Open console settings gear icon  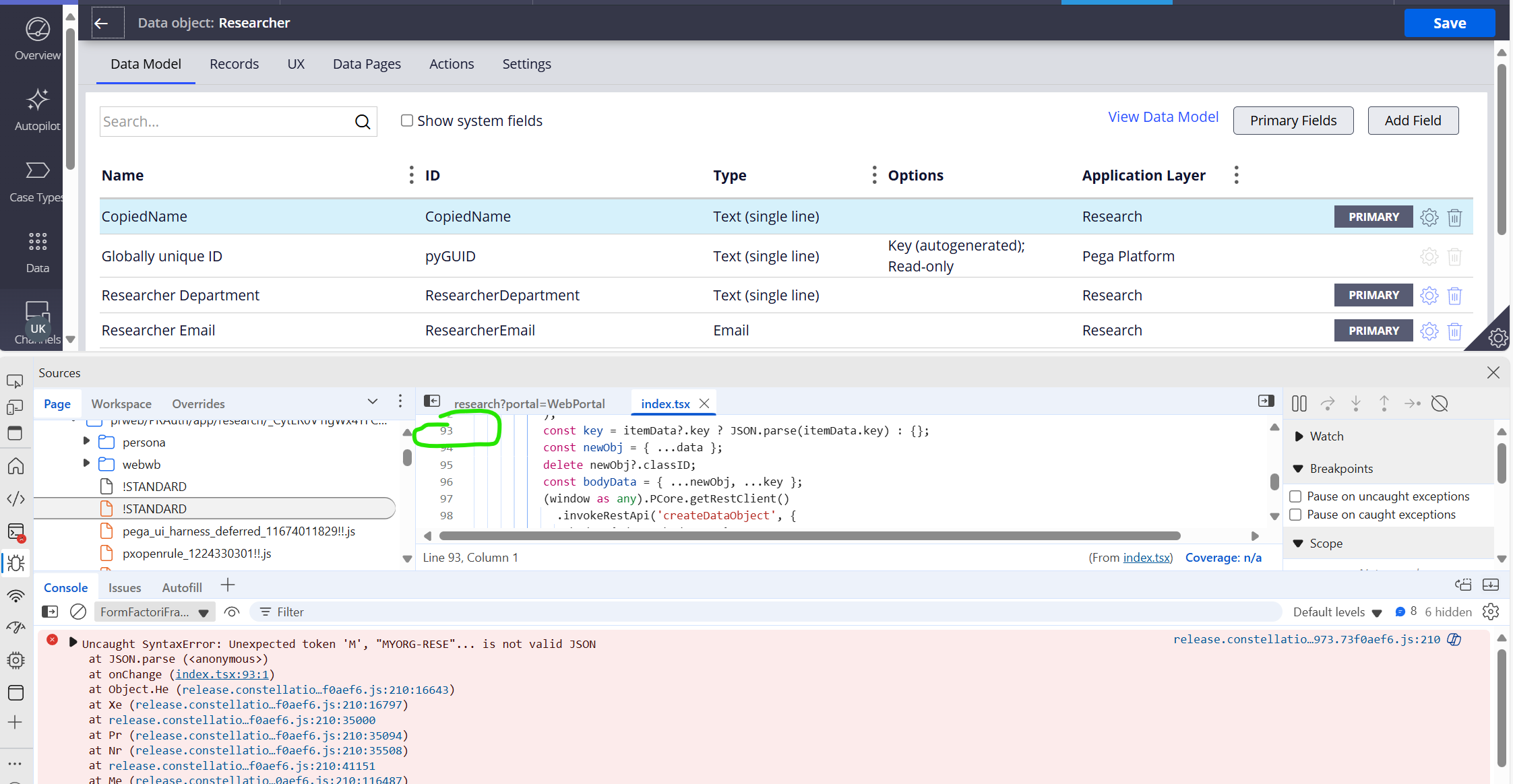point(1491,612)
